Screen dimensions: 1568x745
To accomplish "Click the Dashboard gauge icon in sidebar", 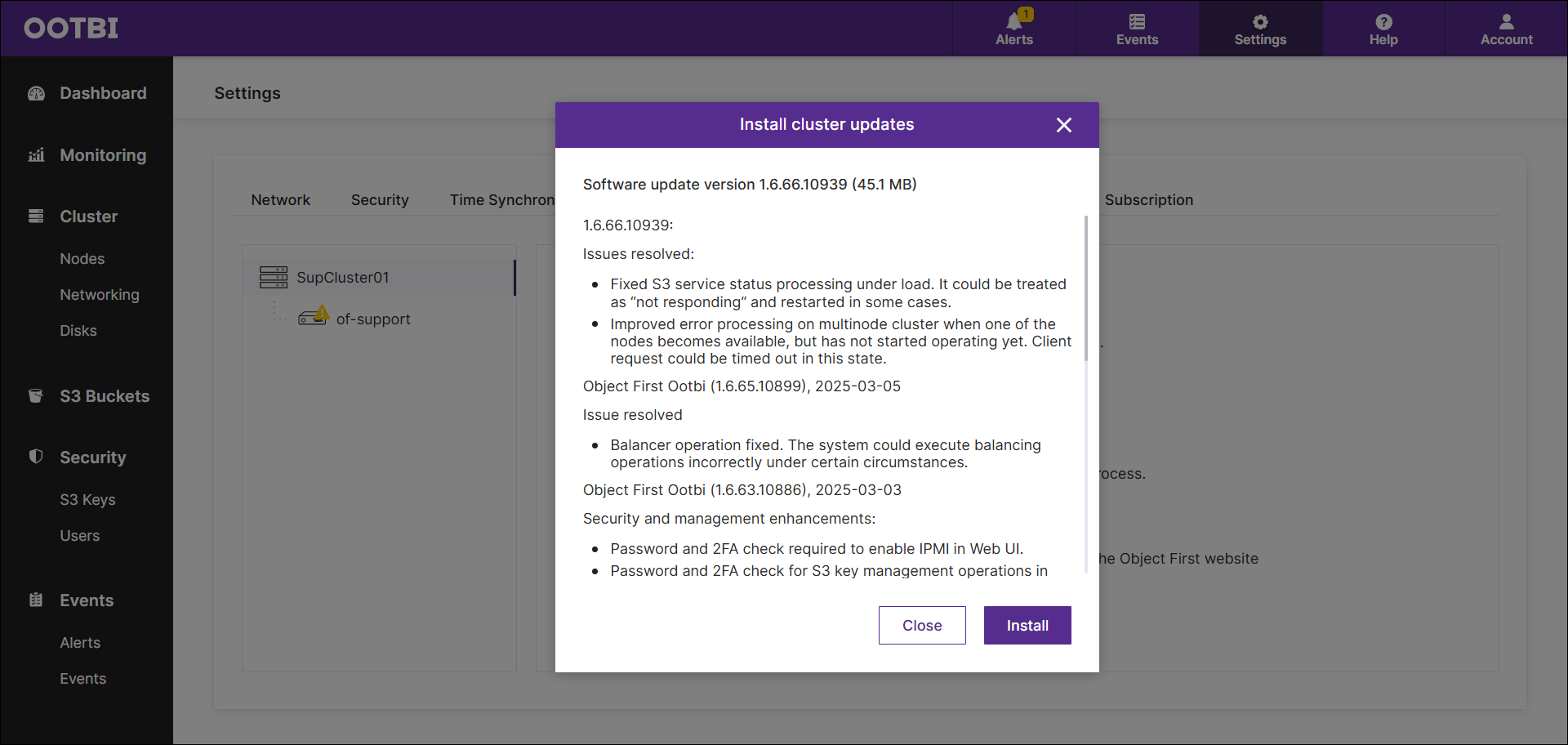I will (x=36, y=93).
